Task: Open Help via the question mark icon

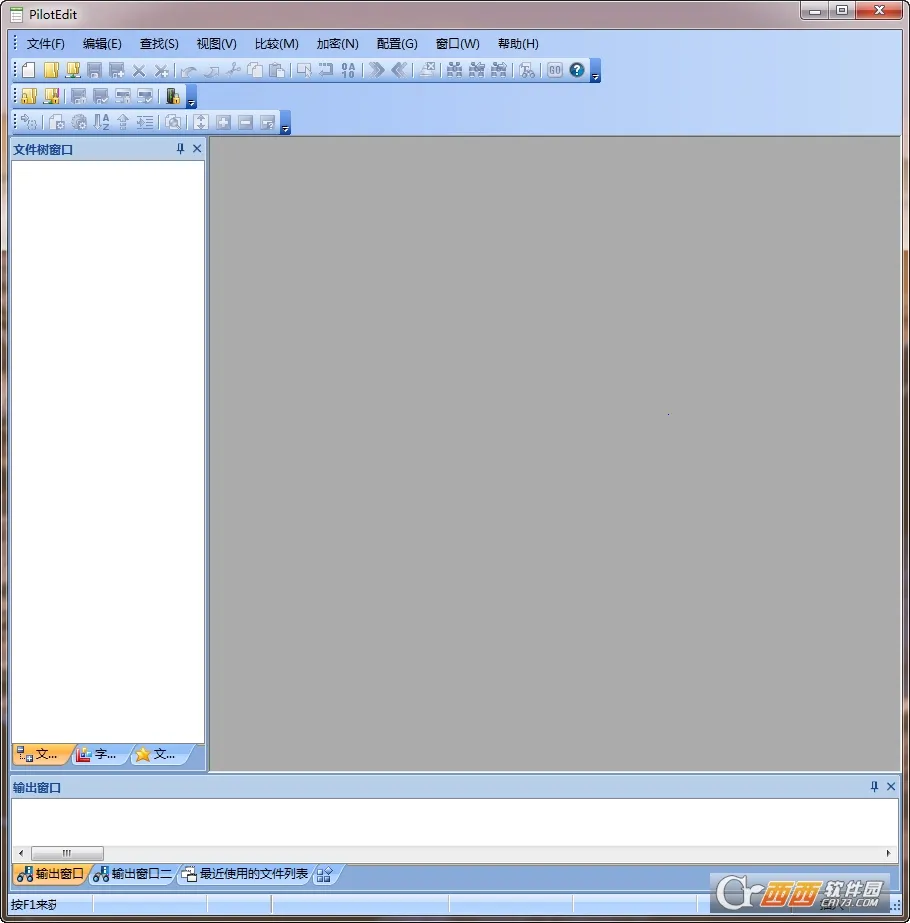Action: pyautogui.click(x=576, y=70)
